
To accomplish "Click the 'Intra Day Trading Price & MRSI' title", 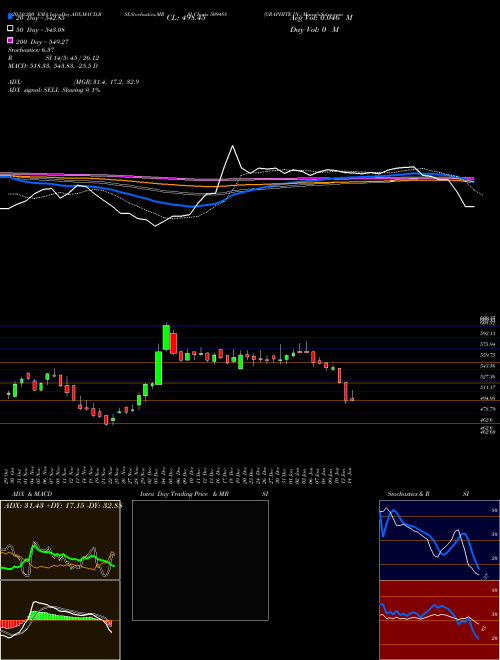I will click(x=204, y=494).
